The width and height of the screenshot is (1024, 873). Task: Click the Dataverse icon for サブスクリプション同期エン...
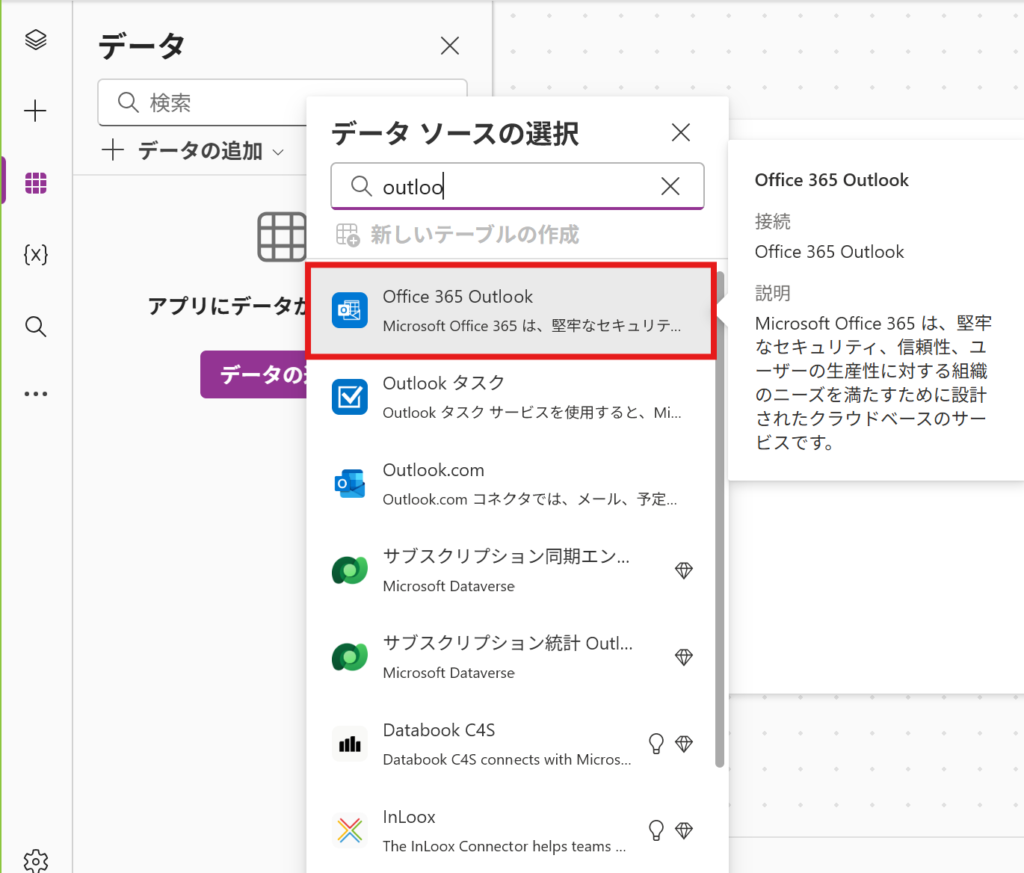point(350,571)
